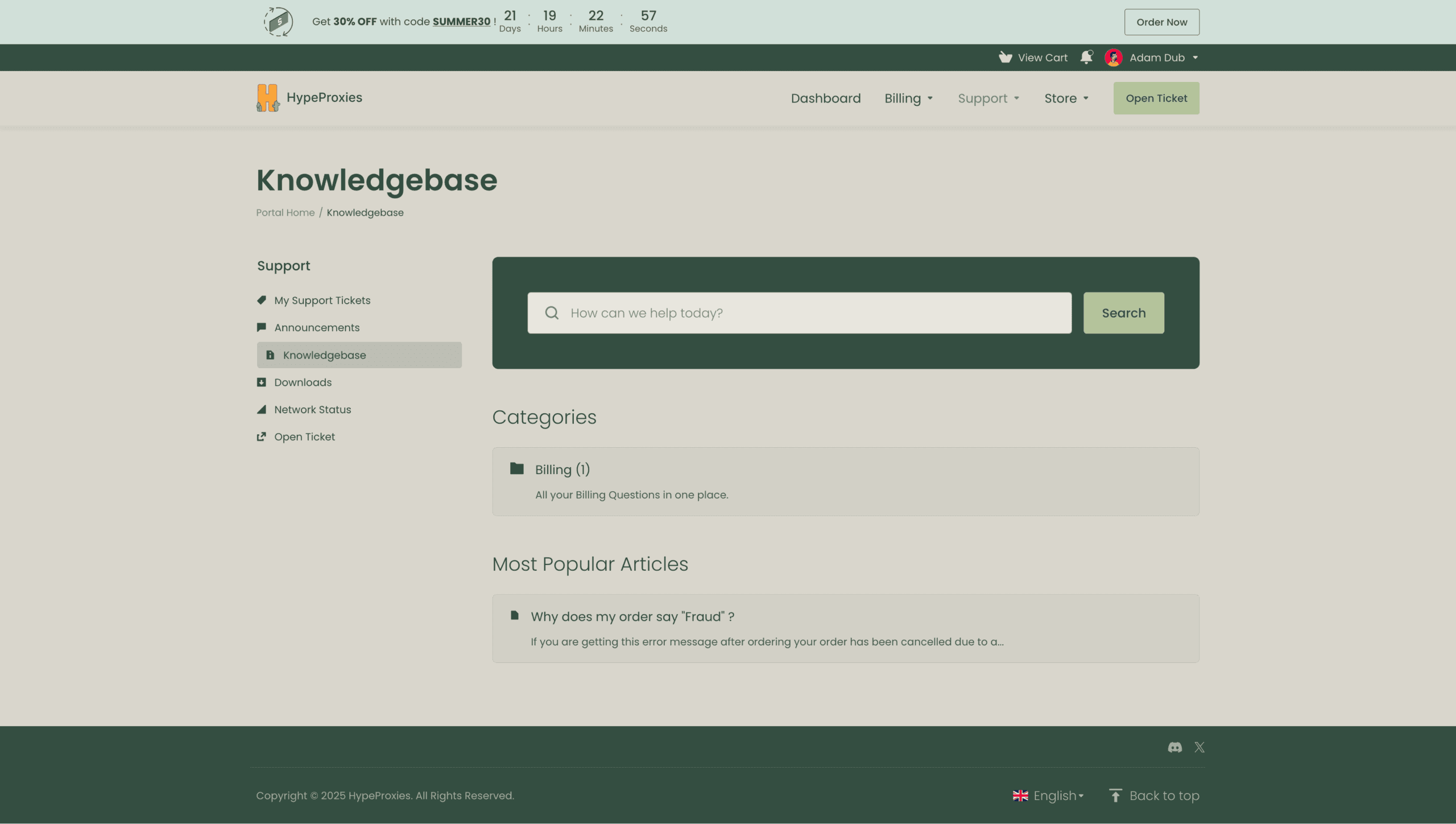
Task: Click the Knowledgebase breadcrumb text
Action: (x=365, y=212)
